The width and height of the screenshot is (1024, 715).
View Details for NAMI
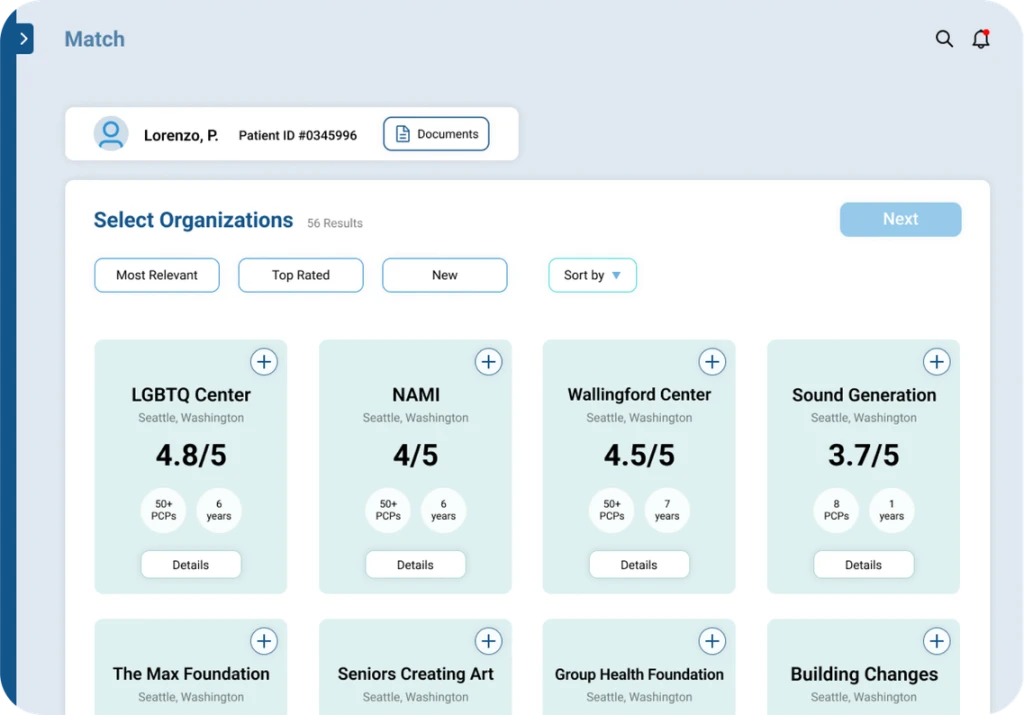[415, 565]
